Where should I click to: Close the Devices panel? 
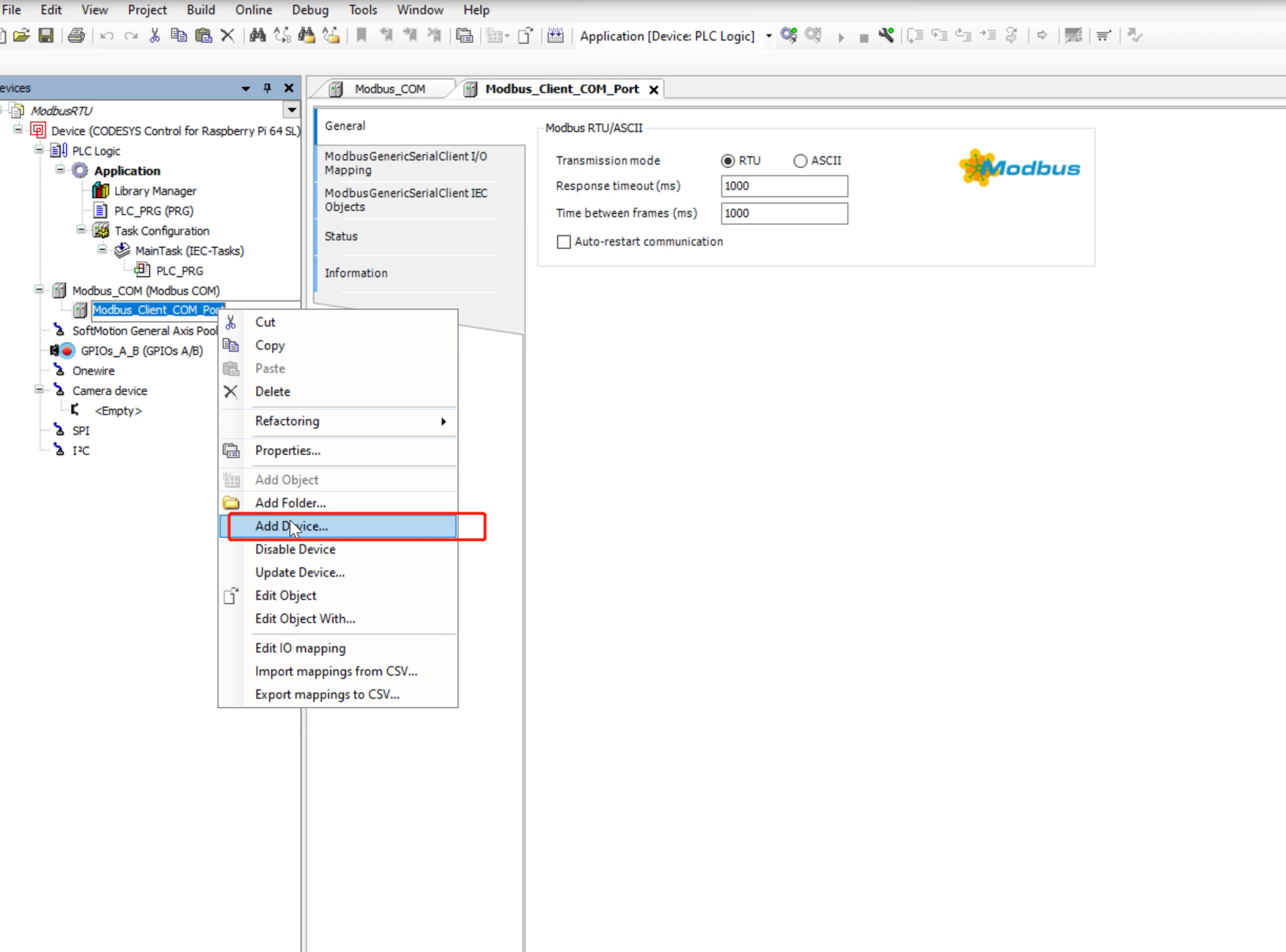(x=289, y=88)
